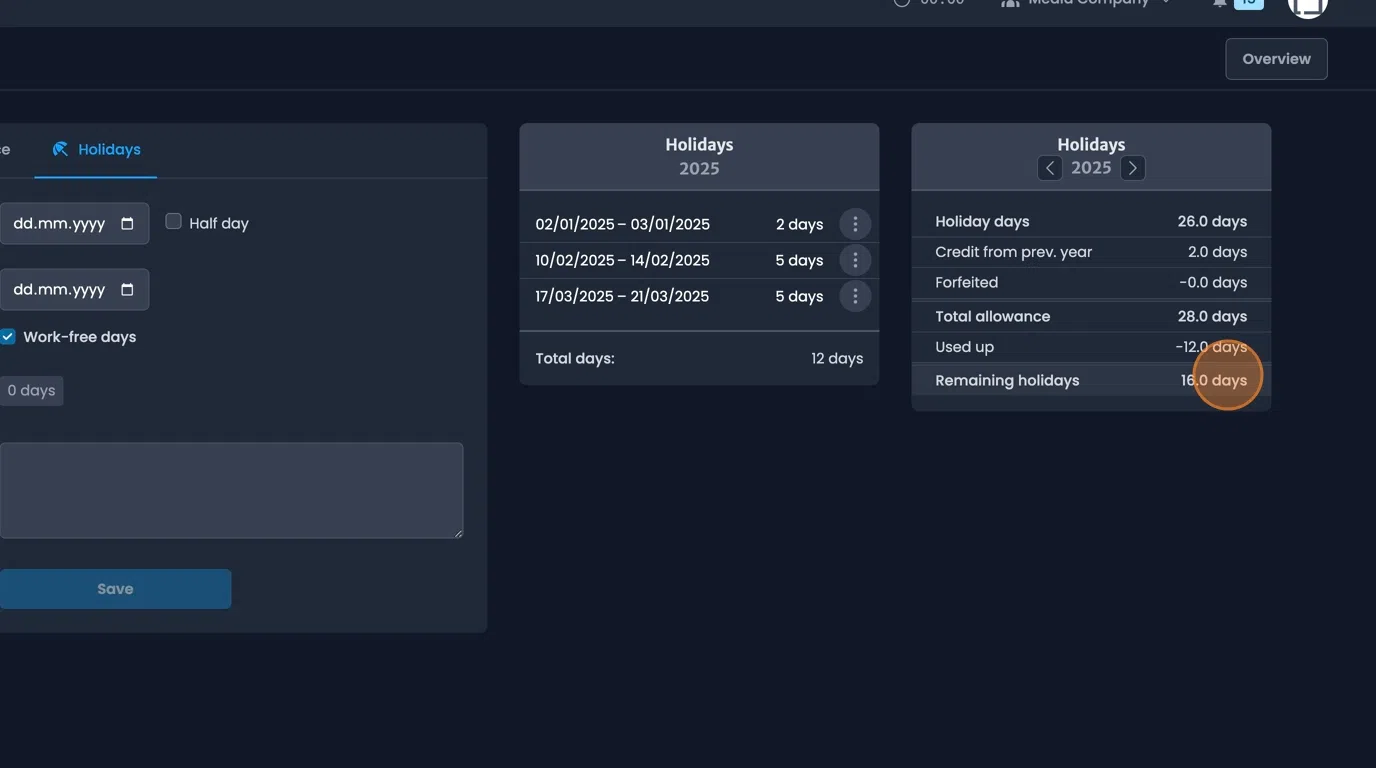Click the highlighted Remaining holidays value
Screen dimensions: 1376x768
tap(1213, 380)
